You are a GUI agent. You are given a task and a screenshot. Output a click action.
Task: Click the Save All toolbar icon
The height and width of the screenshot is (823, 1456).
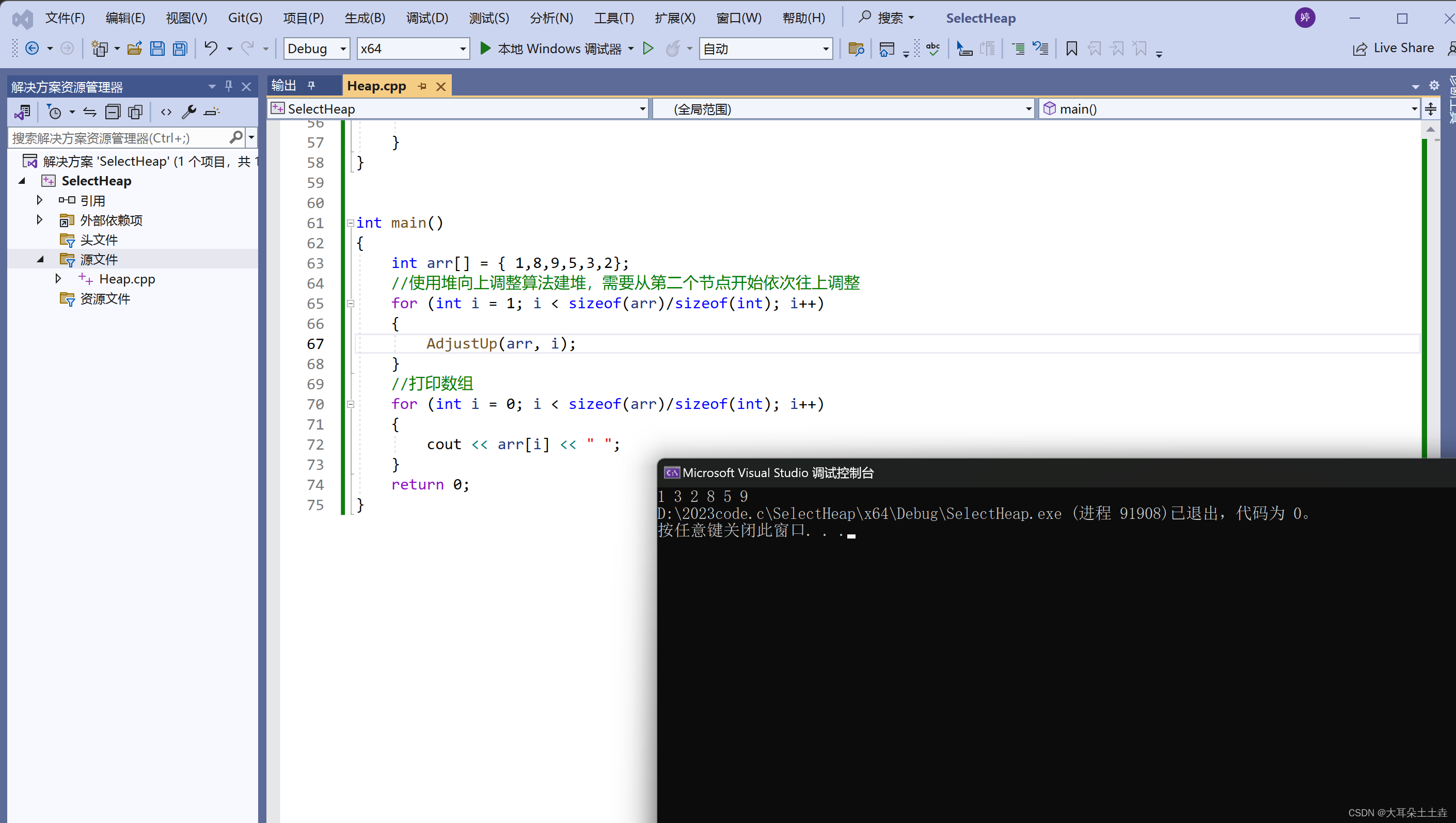click(x=180, y=49)
